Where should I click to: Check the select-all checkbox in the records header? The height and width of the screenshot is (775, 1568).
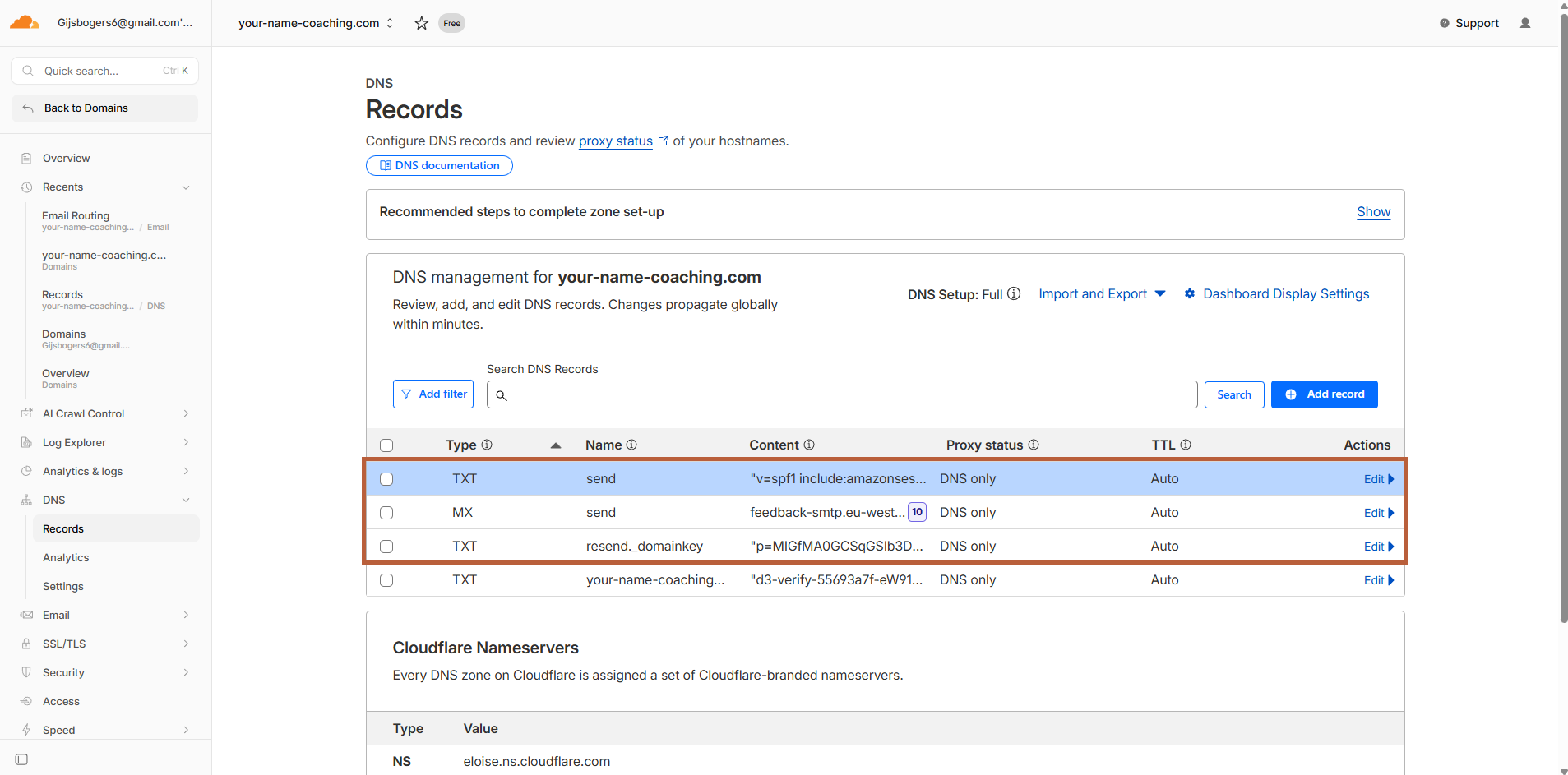click(x=386, y=445)
